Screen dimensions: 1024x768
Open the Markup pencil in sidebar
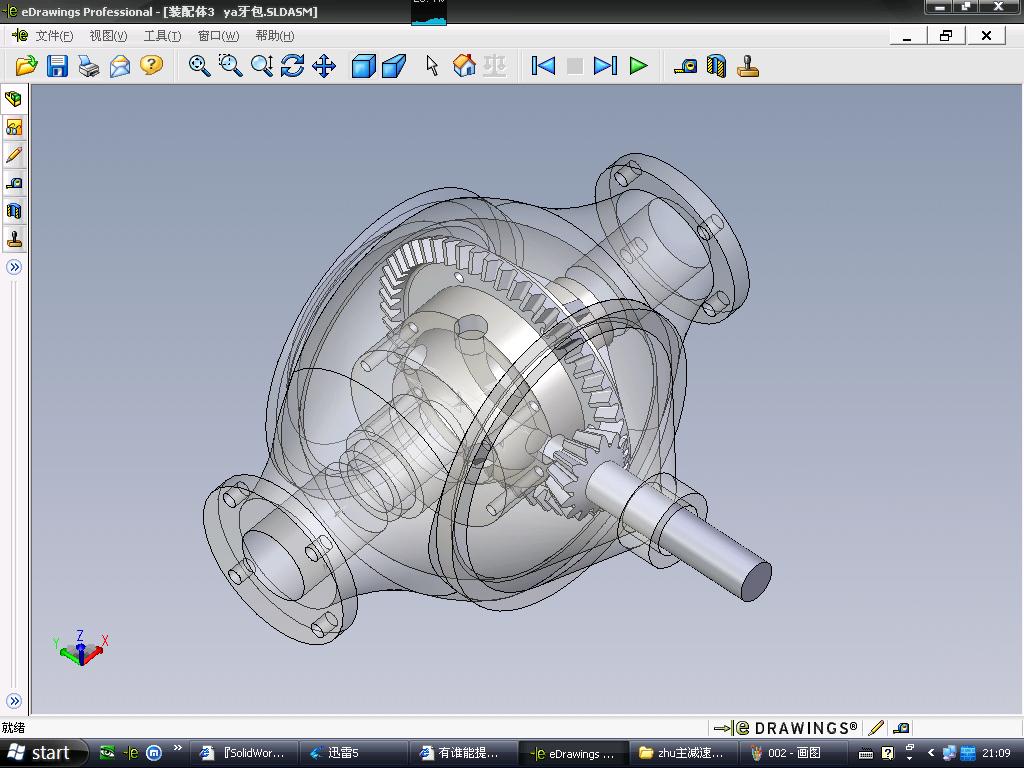pos(14,155)
